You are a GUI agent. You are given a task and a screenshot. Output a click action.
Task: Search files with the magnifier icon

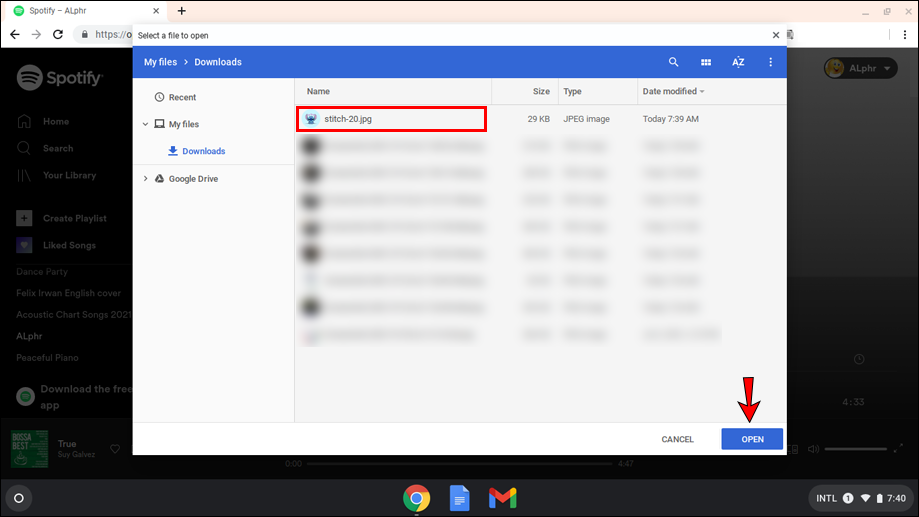tap(673, 62)
